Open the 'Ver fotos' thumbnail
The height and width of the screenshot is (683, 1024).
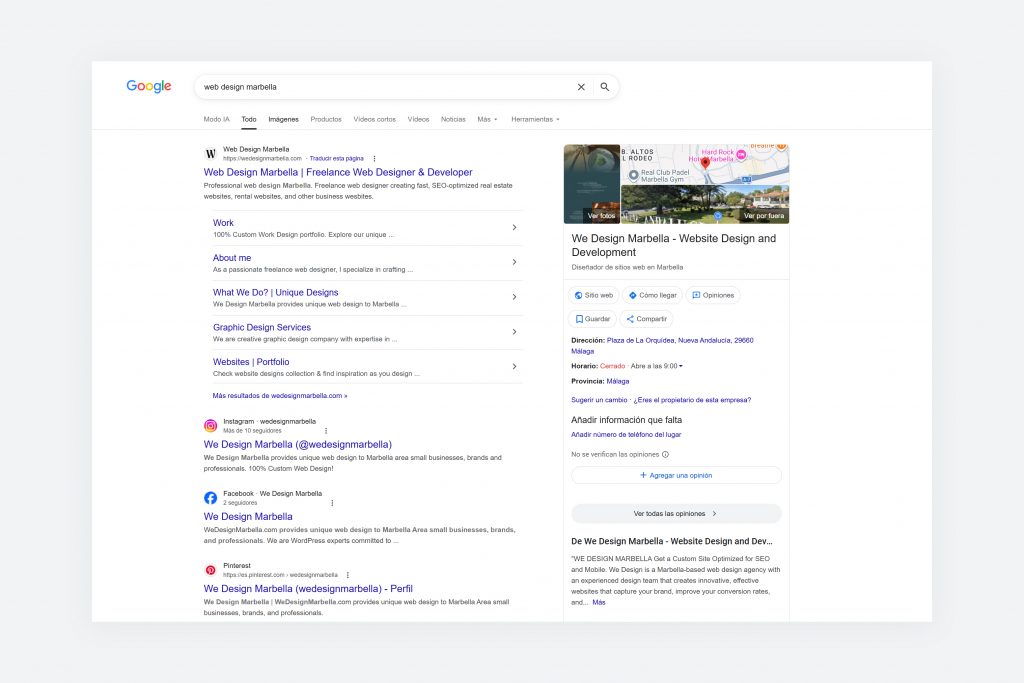592,184
